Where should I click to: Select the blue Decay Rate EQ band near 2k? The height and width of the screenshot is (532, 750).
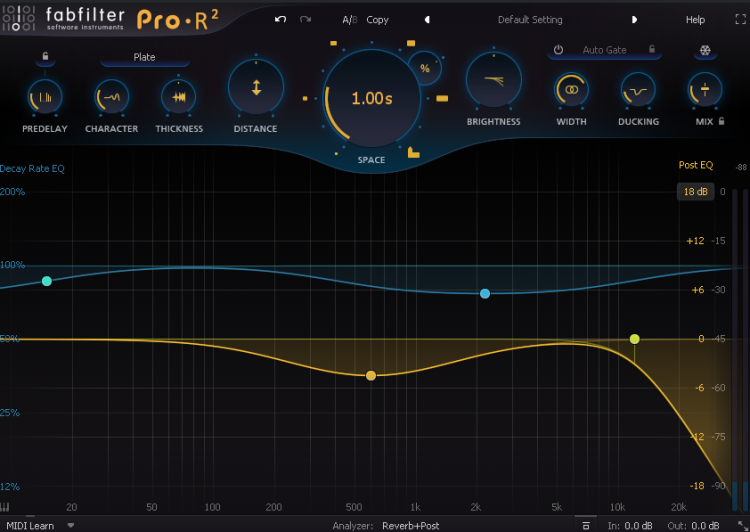(485, 293)
